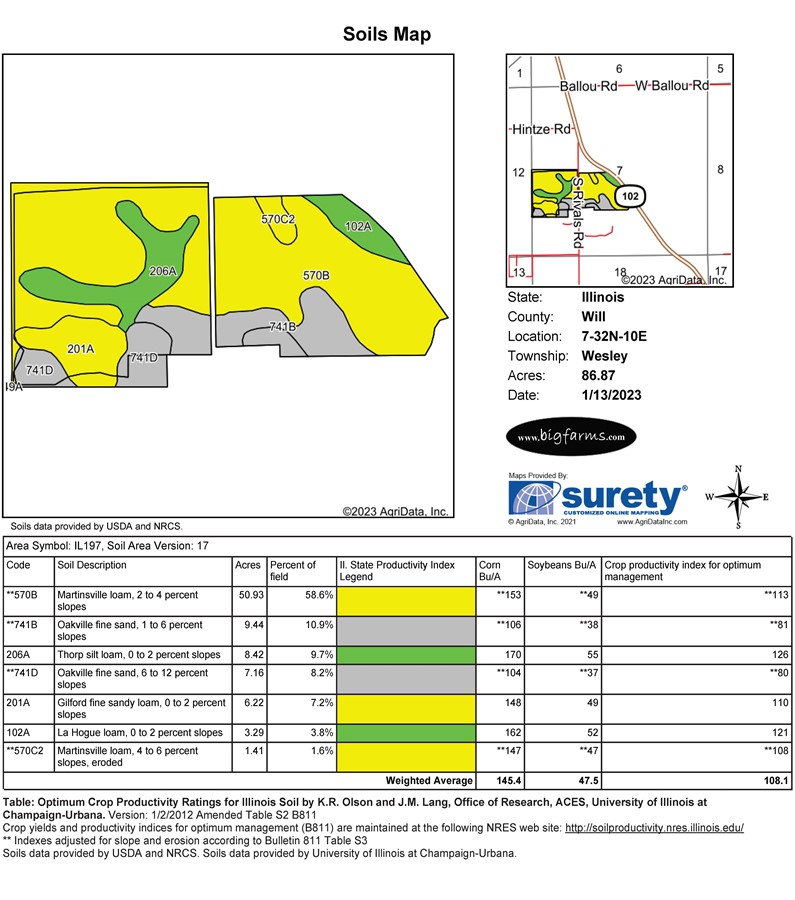The height and width of the screenshot is (900, 795).
Task: Click the Acres value '86.87'
Action: pyautogui.click(x=598, y=375)
